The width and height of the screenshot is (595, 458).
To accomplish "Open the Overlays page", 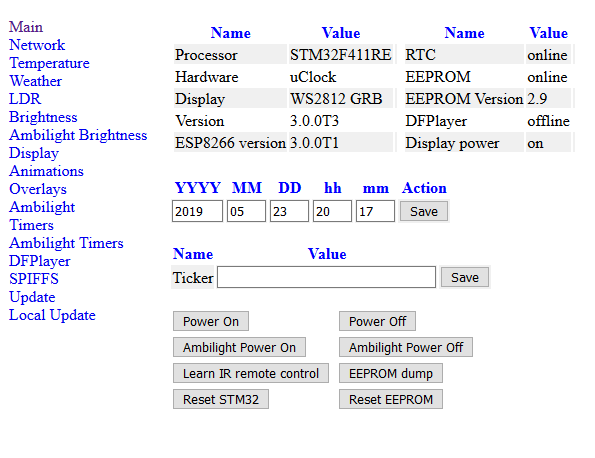I will click(x=38, y=189).
